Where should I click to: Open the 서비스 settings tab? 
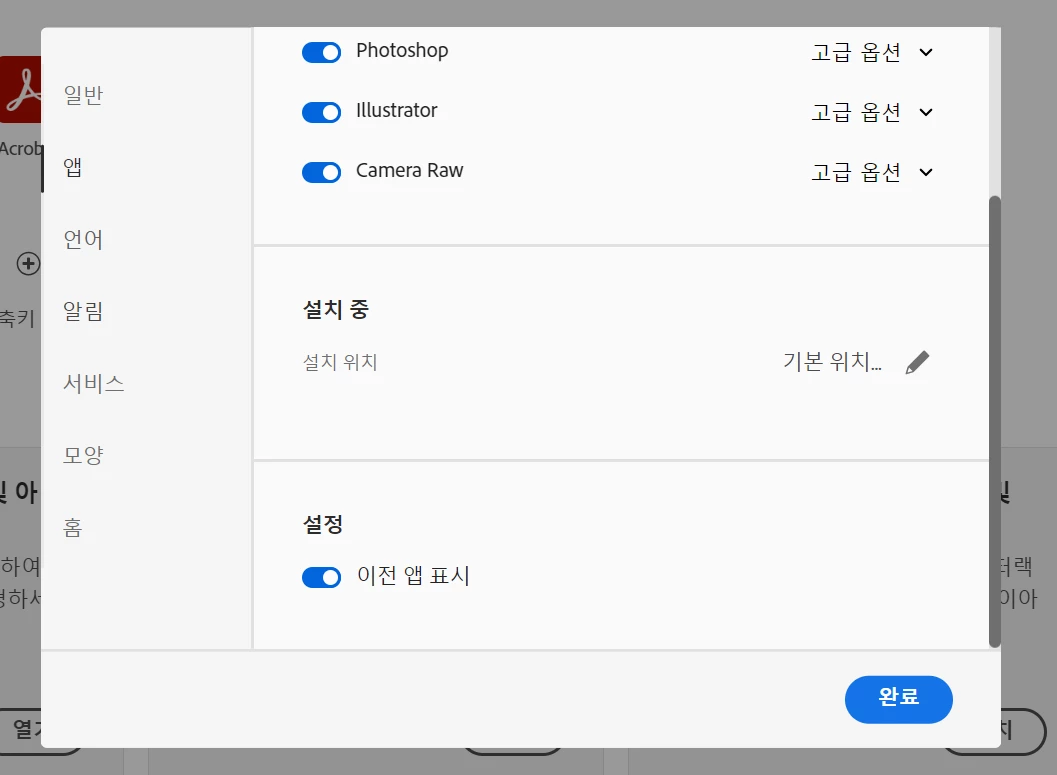94,383
